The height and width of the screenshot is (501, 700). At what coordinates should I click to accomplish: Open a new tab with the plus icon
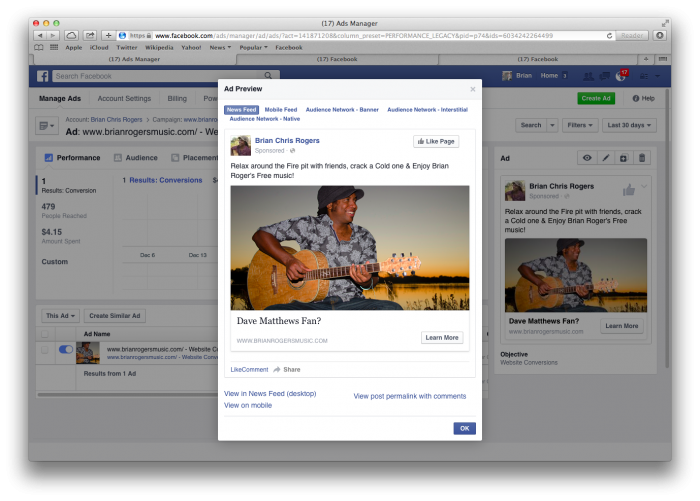tap(646, 59)
